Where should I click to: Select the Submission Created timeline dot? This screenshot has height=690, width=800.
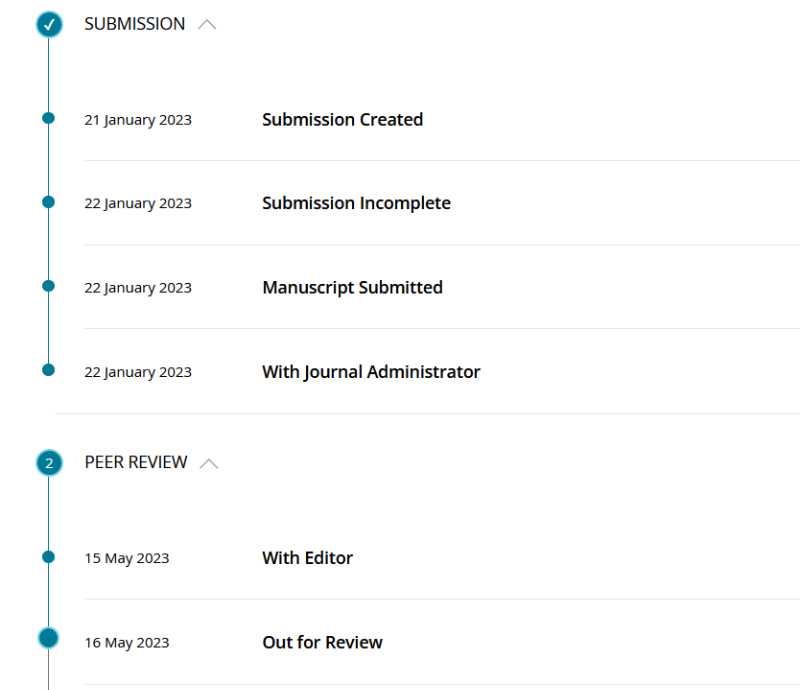click(x=48, y=118)
